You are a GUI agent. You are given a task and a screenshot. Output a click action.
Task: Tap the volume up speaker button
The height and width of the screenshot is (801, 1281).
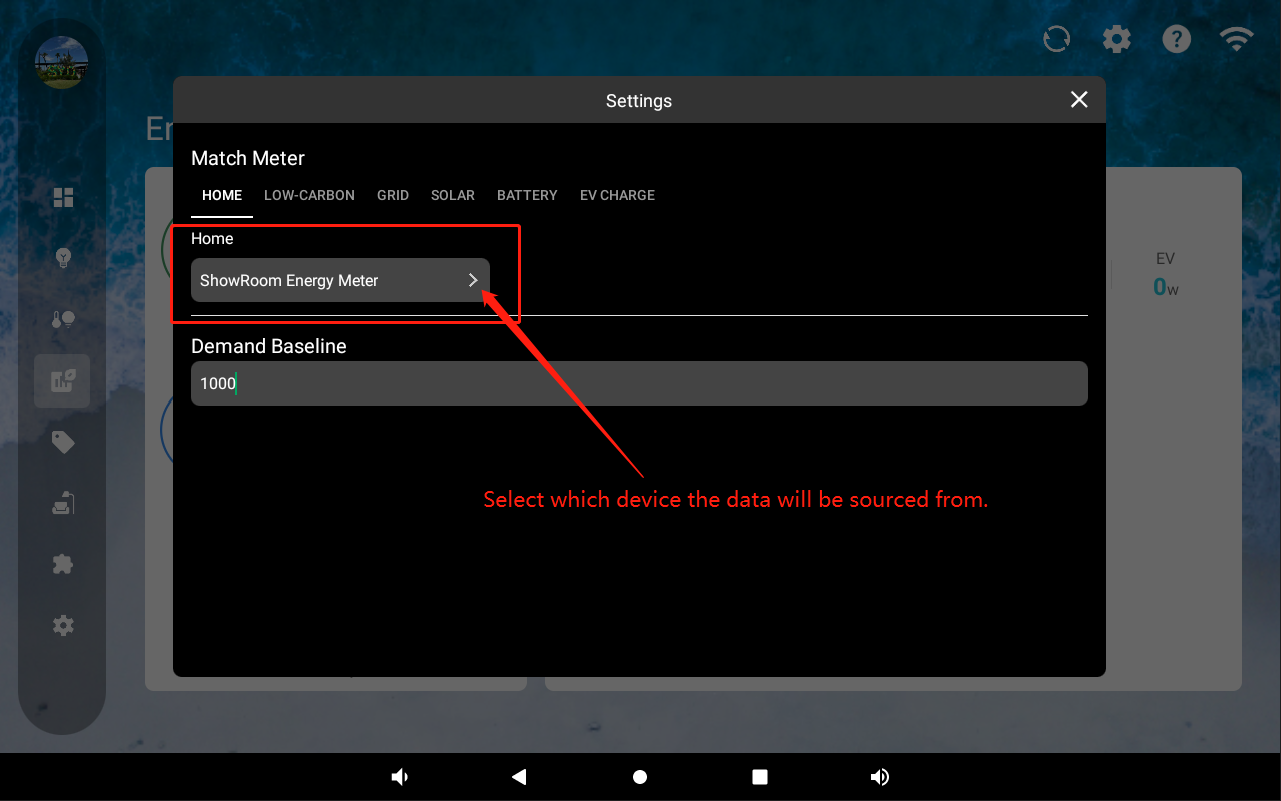(x=880, y=777)
